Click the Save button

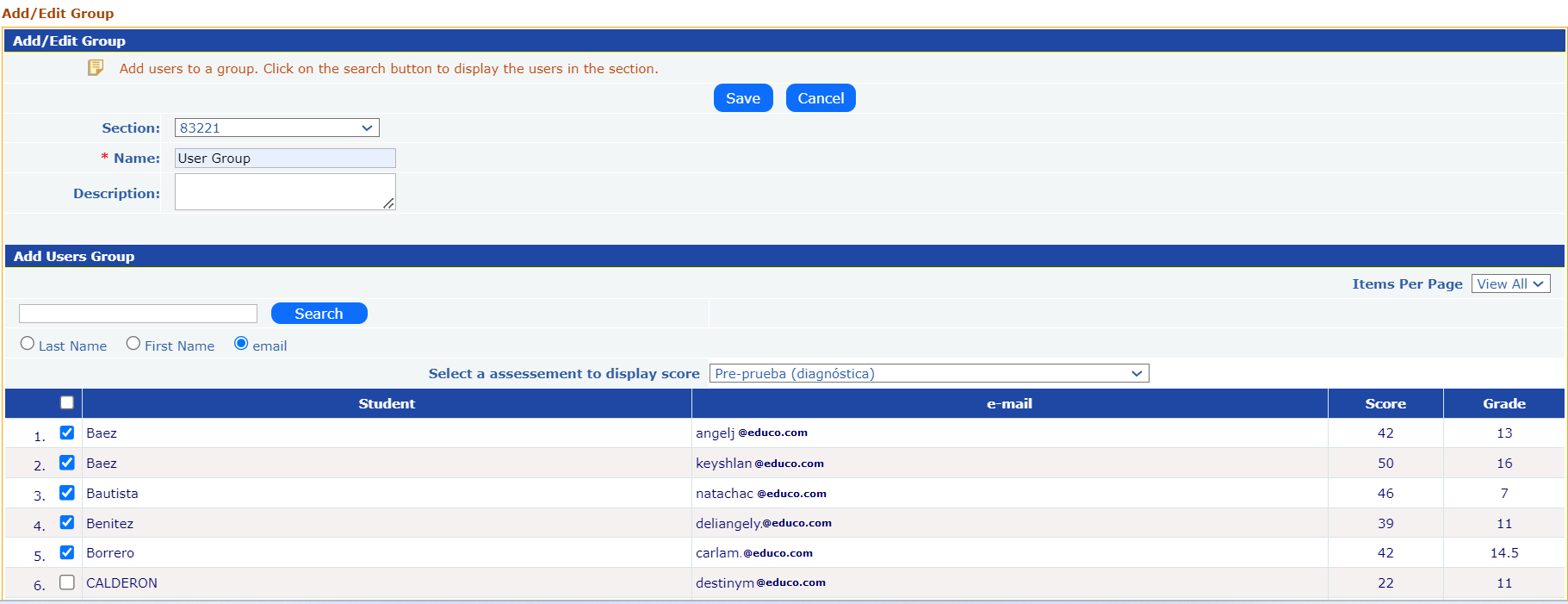tap(742, 98)
